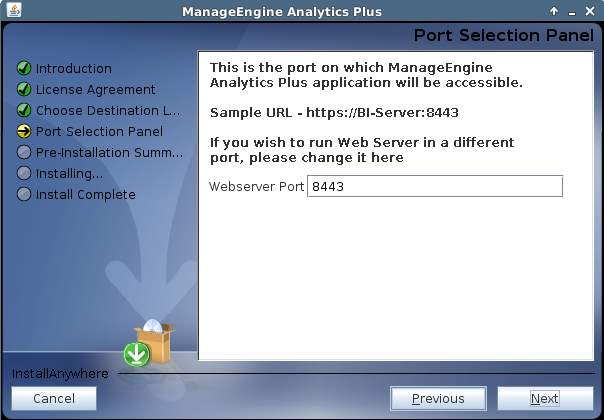This screenshot has width=604, height=420.
Task: Cancel the installation
Action: [x=54, y=398]
